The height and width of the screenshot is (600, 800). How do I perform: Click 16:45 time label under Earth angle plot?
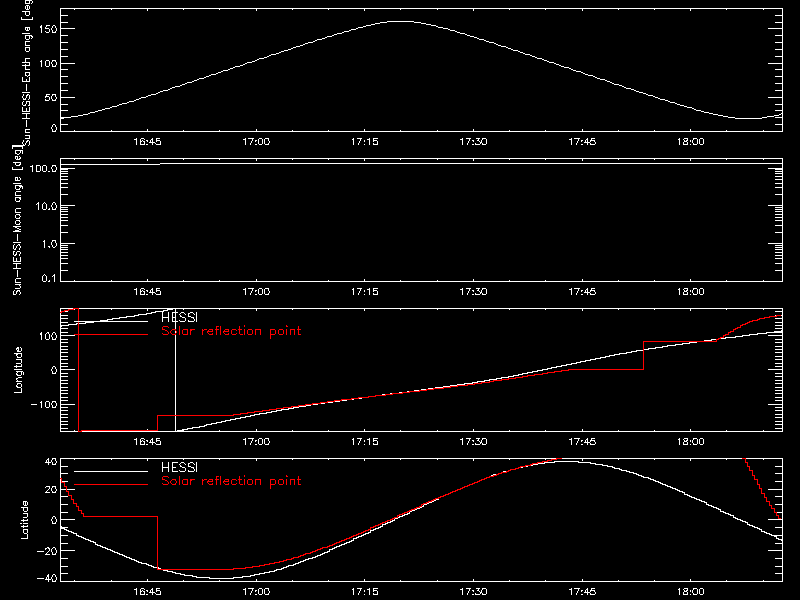[x=147, y=141]
